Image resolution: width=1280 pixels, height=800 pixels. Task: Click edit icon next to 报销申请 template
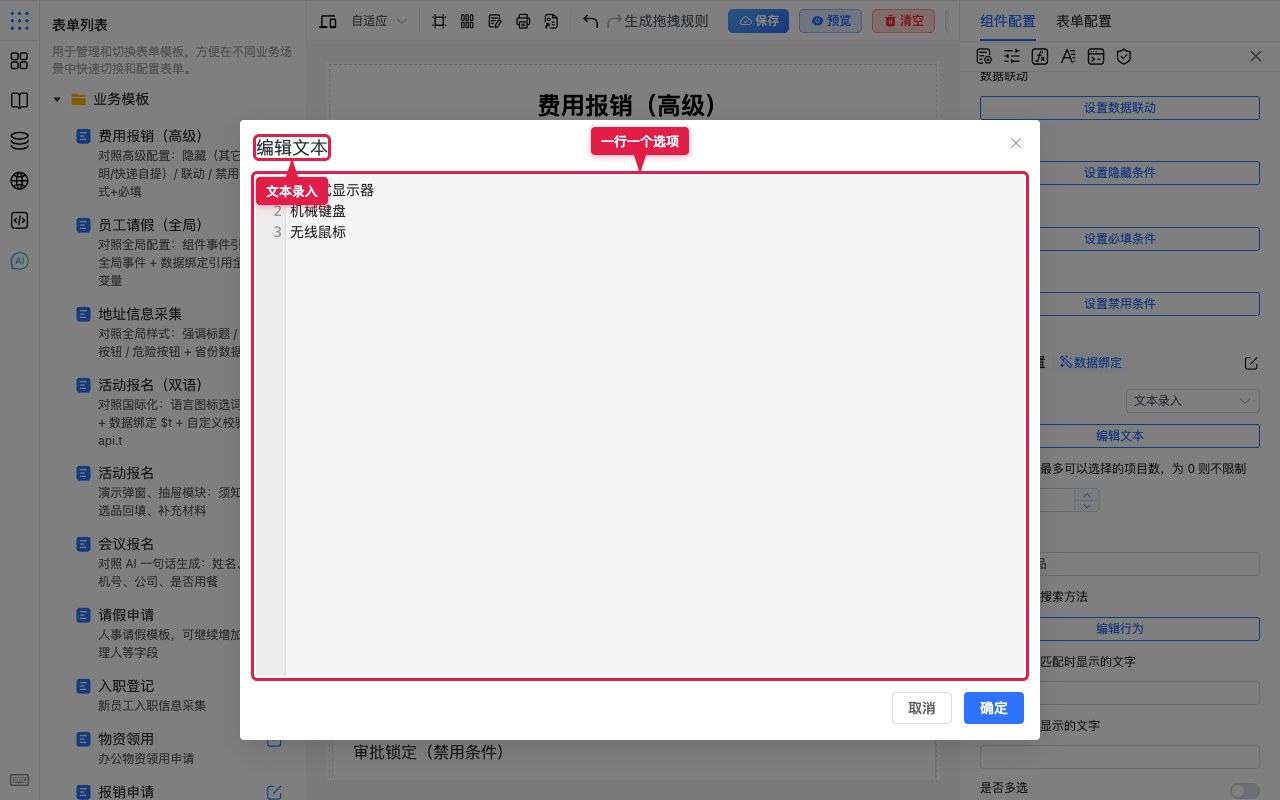(274, 792)
